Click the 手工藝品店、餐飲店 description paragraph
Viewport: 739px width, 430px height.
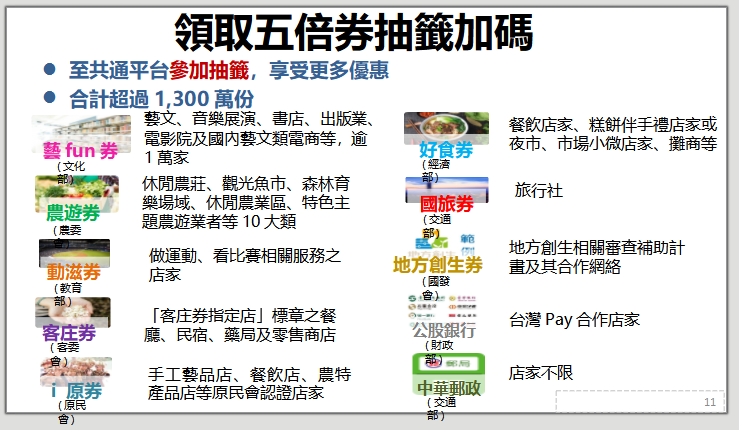pos(249,383)
